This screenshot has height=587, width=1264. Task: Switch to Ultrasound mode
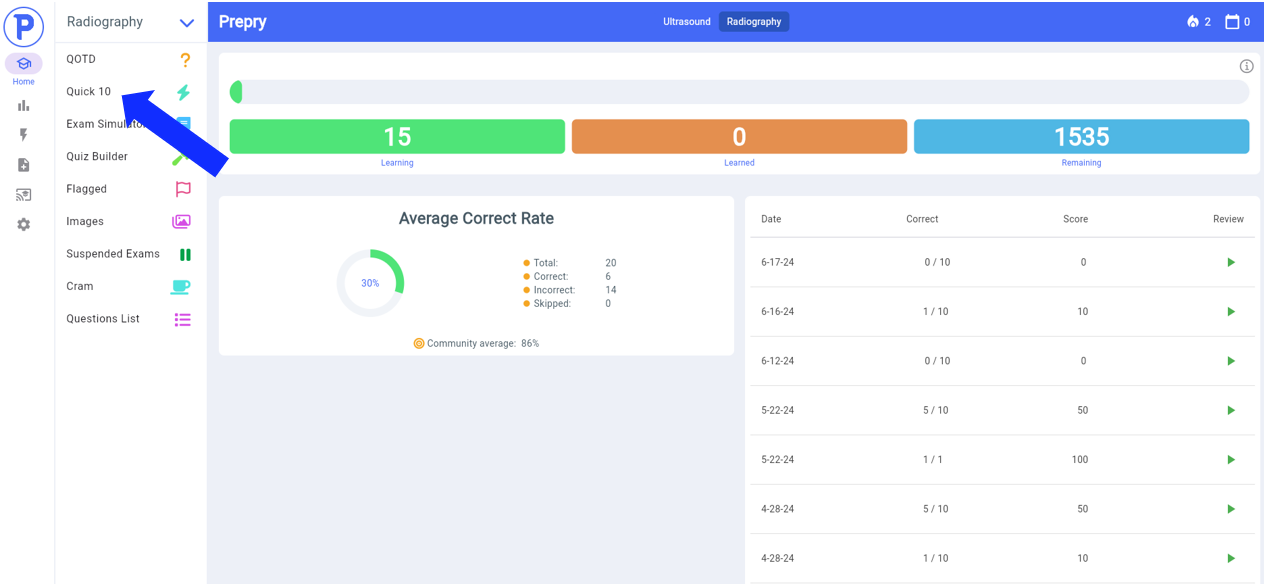(687, 22)
